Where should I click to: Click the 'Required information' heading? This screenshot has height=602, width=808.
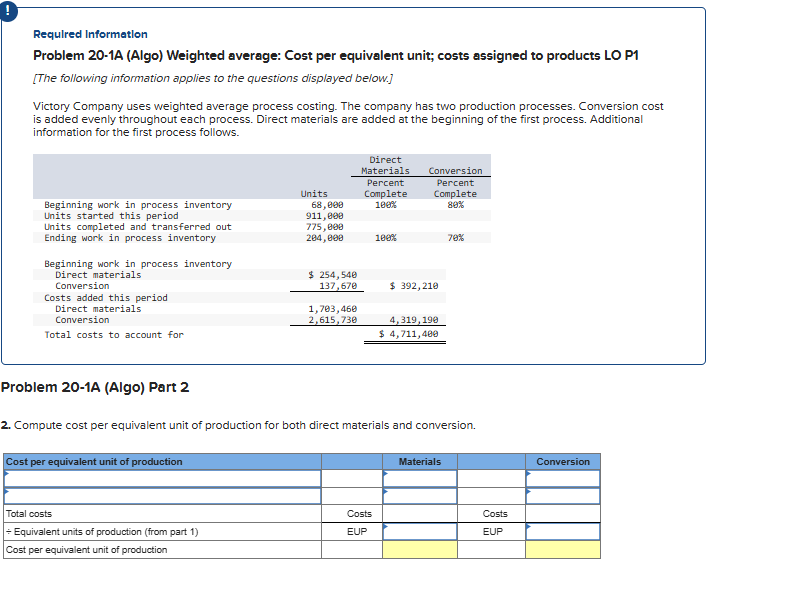(90, 35)
